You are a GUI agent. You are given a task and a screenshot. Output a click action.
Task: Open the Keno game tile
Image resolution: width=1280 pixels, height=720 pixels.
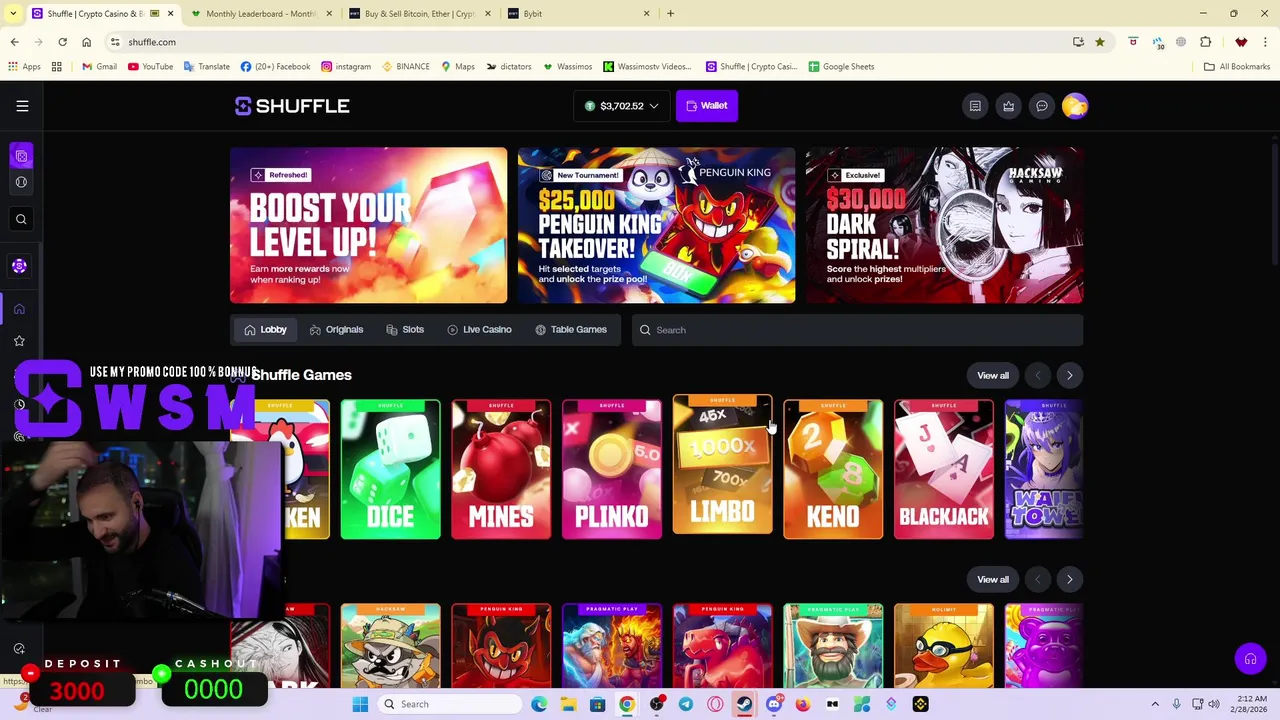(x=833, y=469)
